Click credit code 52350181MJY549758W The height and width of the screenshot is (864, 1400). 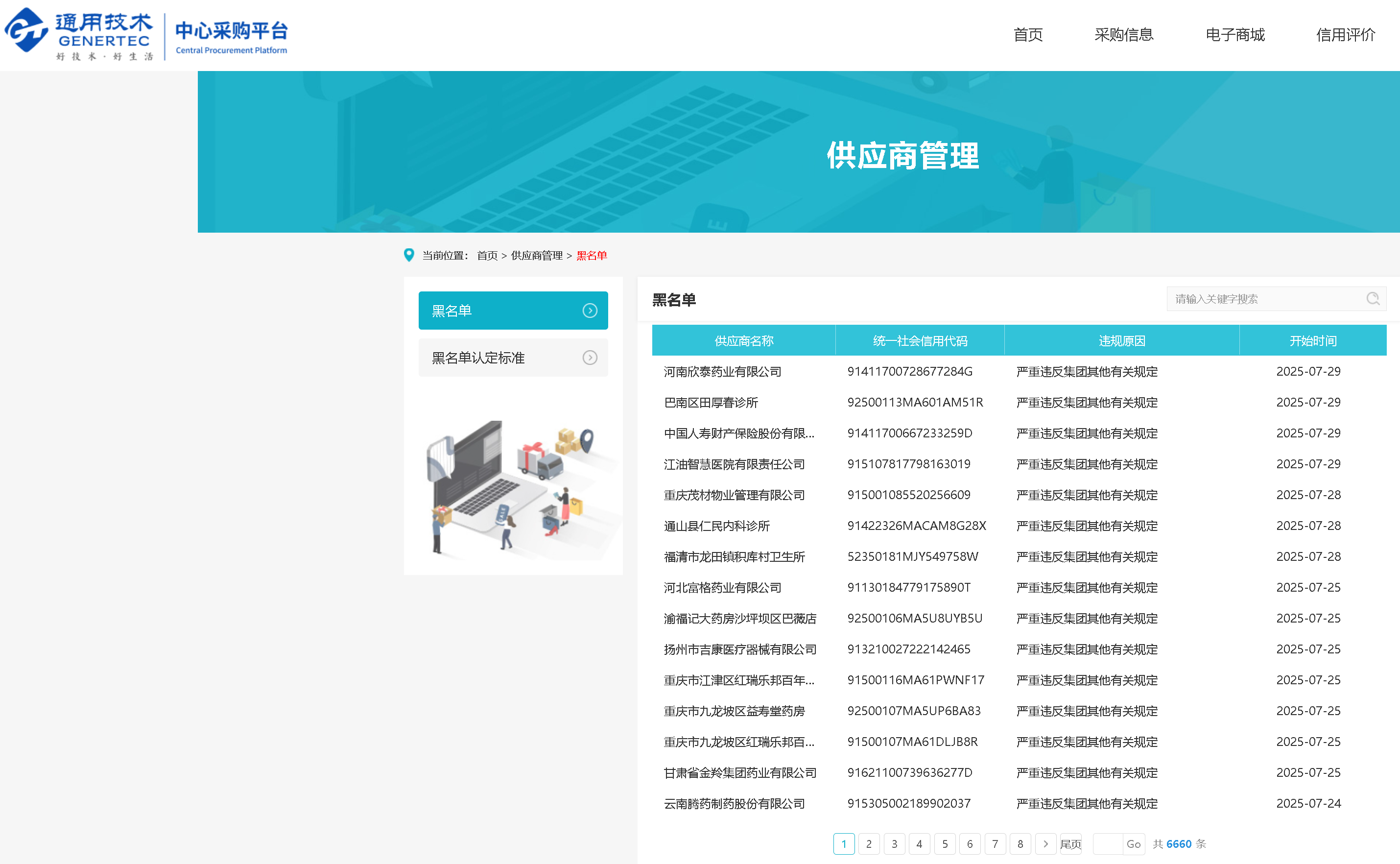pos(912,556)
